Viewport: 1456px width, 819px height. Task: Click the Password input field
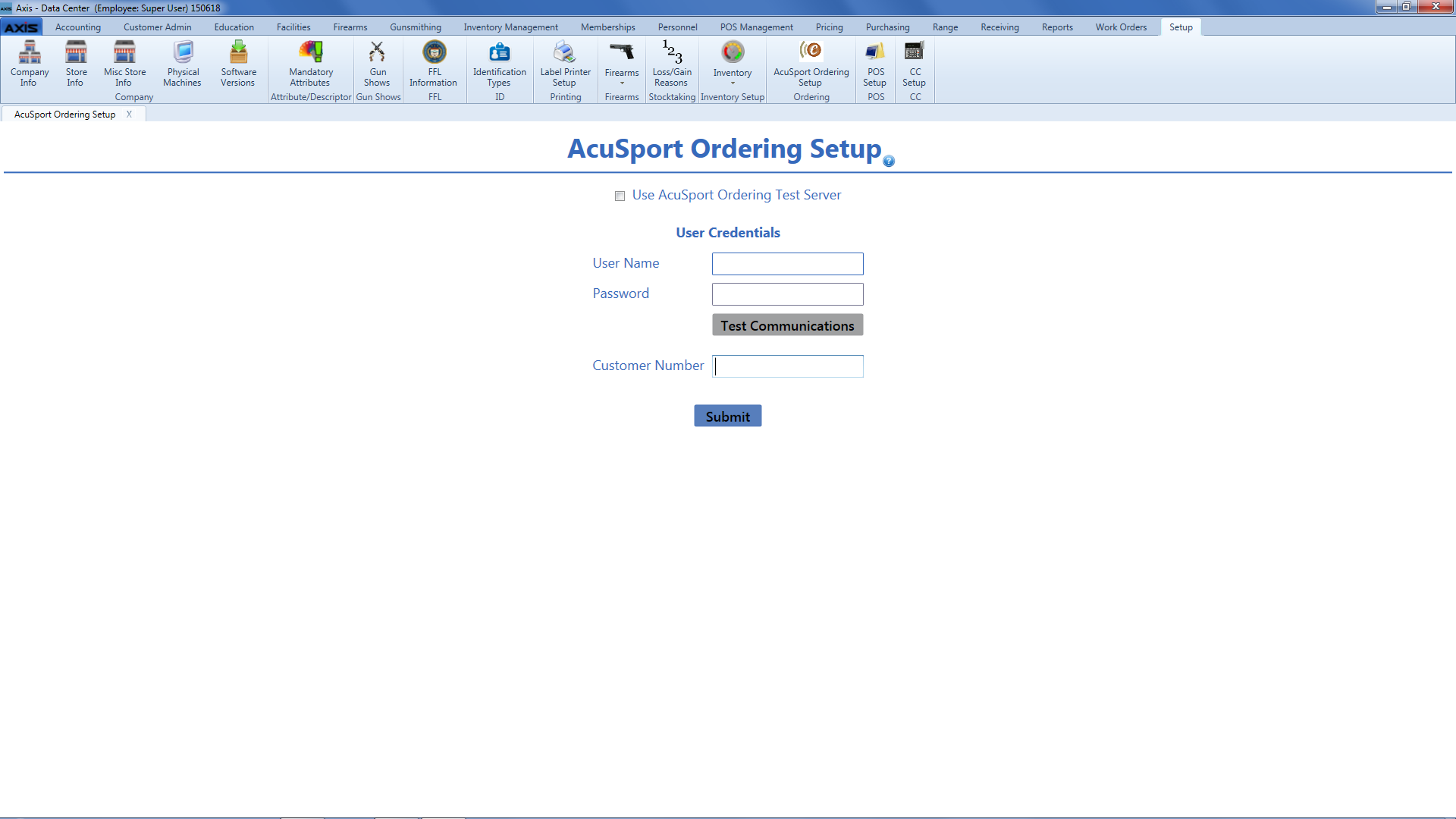tap(787, 294)
